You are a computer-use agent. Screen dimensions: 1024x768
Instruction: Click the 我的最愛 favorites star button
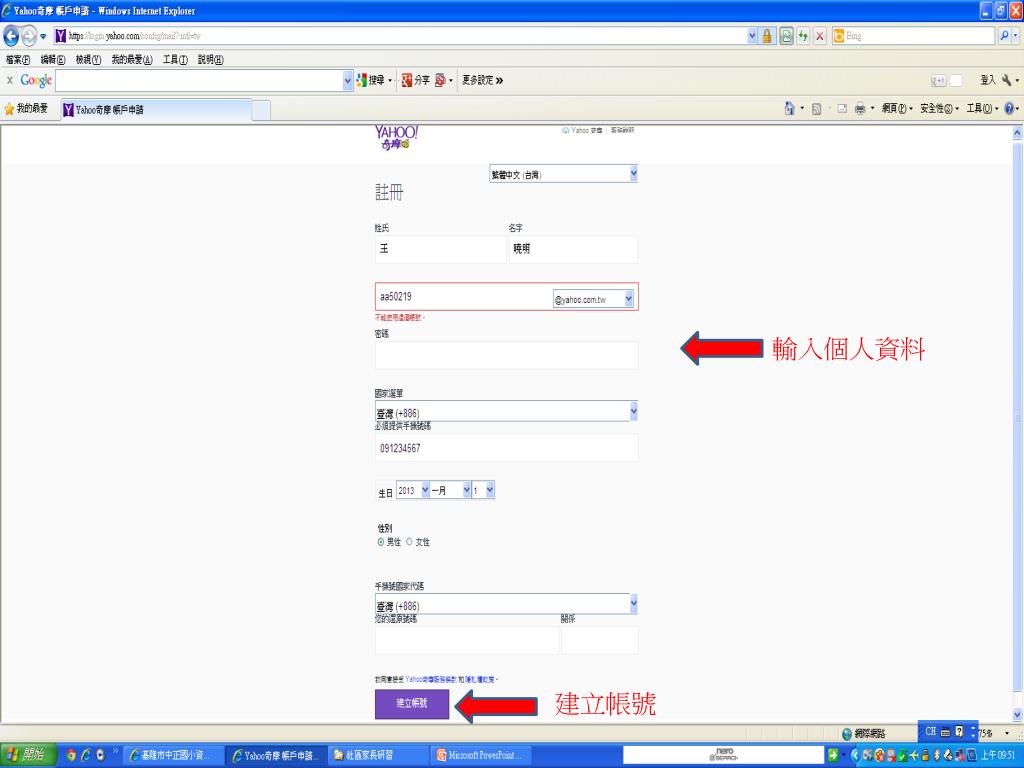(26, 109)
